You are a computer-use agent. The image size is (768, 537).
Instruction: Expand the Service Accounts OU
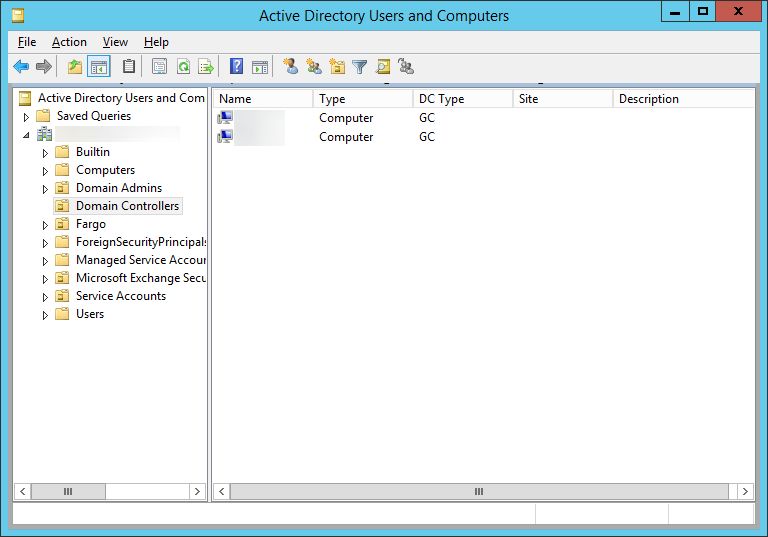[45, 297]
